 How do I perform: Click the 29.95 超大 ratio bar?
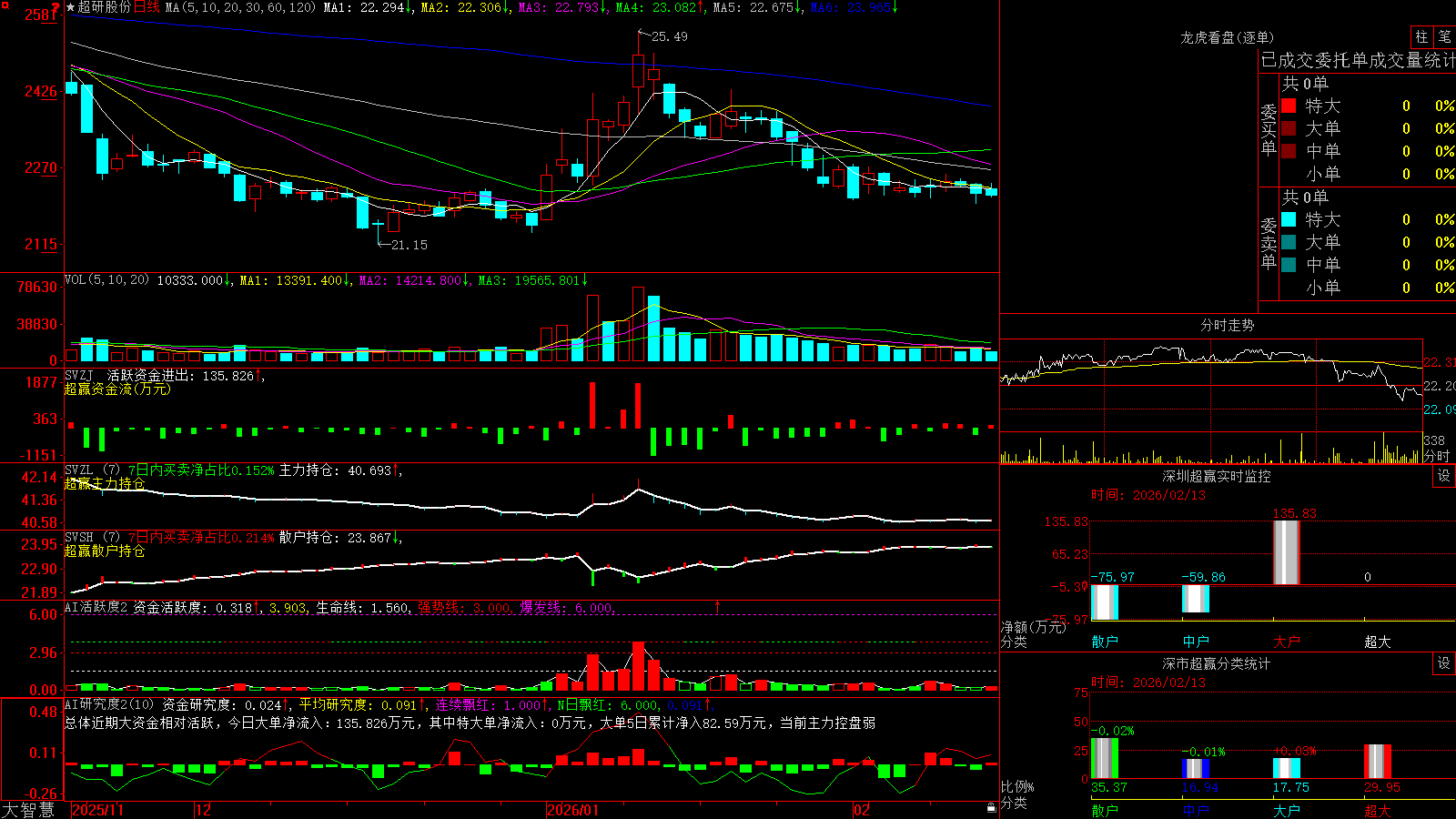point(1378,762)
